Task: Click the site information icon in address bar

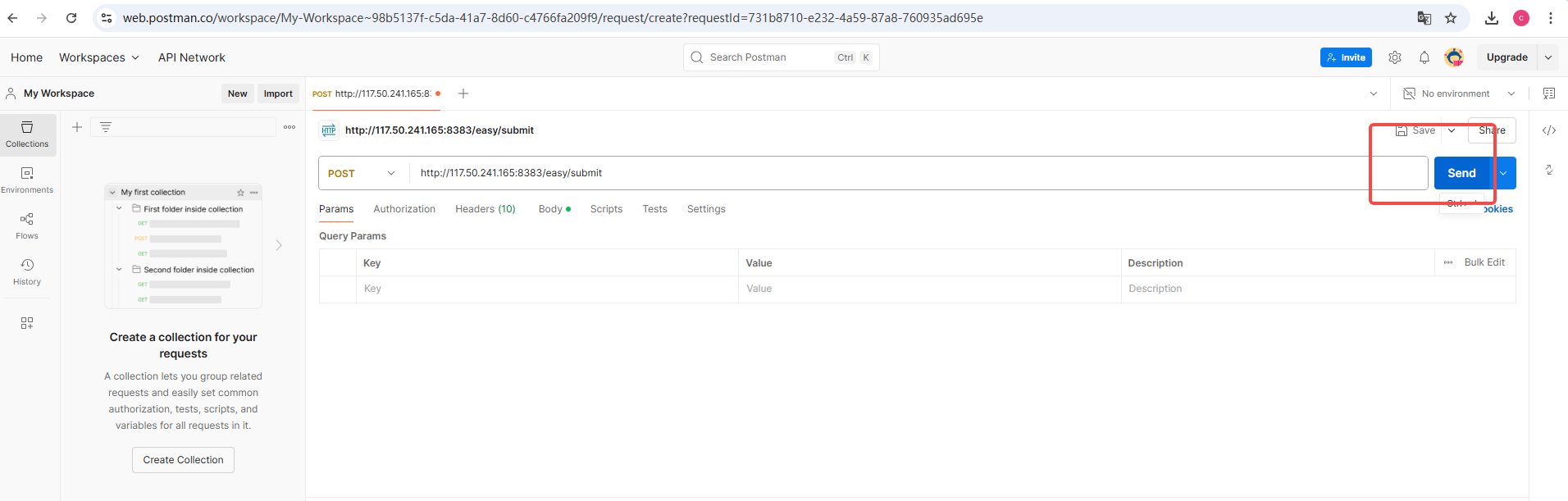Action: point(107,18)
